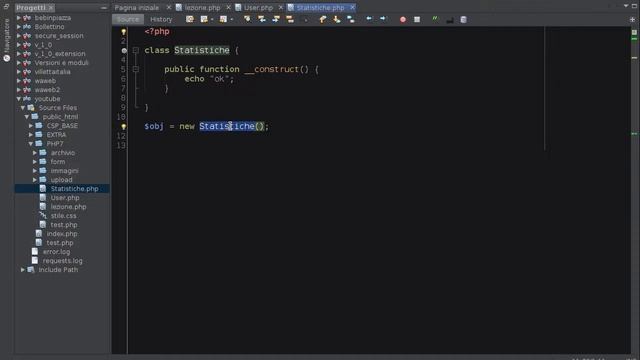
Task: Select the villettaitalia project
Action: pyautogui.click(x=52, y=71)
